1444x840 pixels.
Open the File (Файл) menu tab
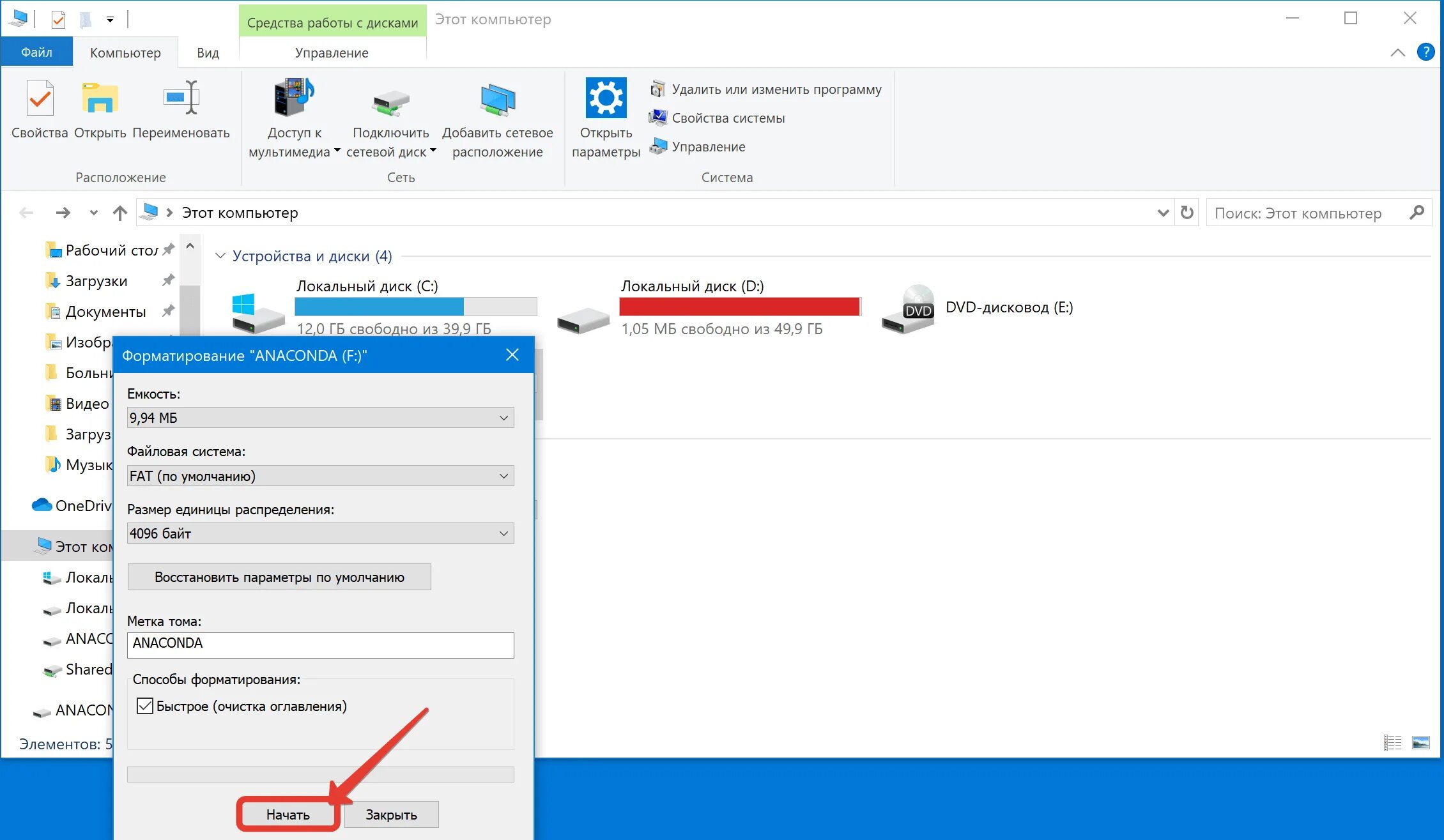[x=36, y=52]
